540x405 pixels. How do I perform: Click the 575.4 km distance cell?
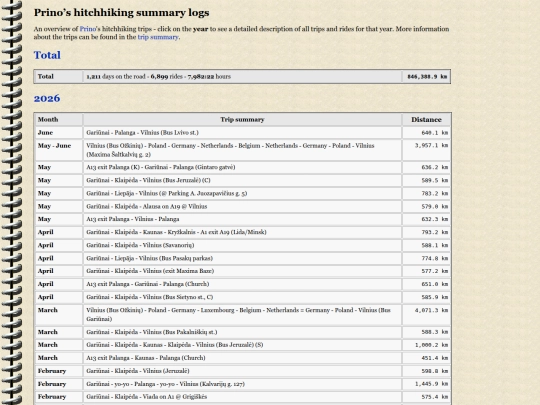click(x=426, y=397)
